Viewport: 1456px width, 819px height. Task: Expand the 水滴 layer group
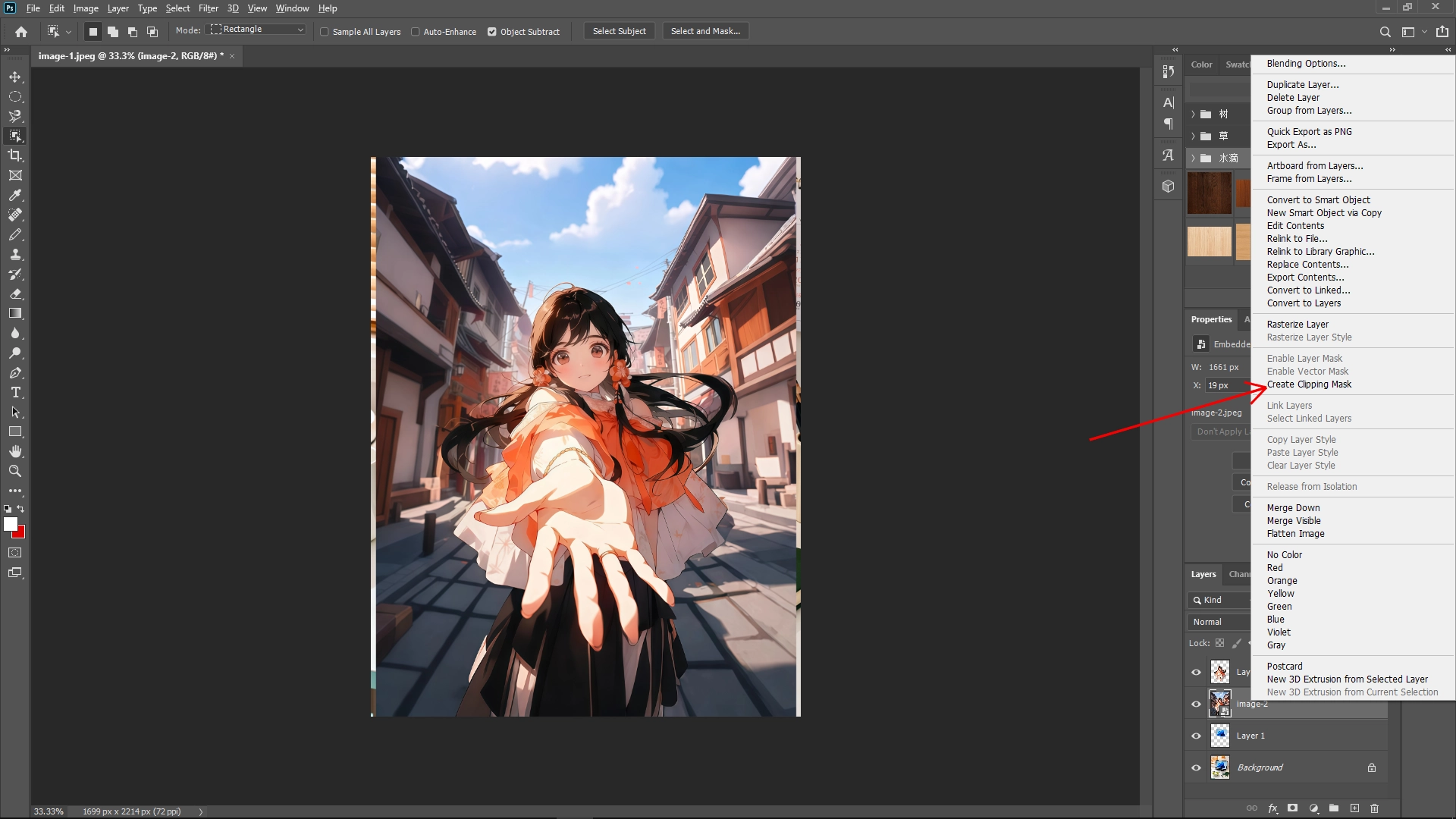point(1193,158)
